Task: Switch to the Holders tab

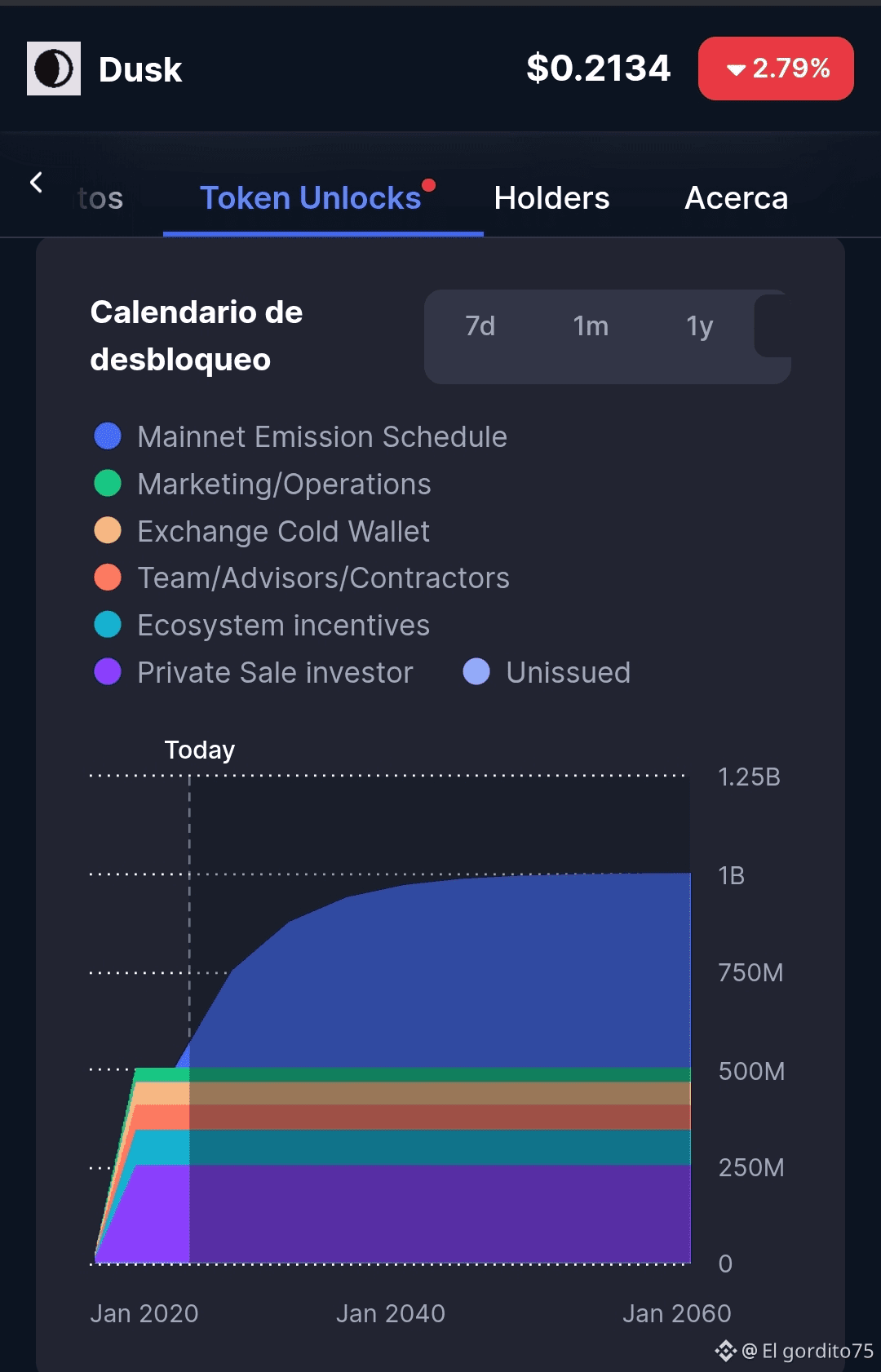Action: 551,198
